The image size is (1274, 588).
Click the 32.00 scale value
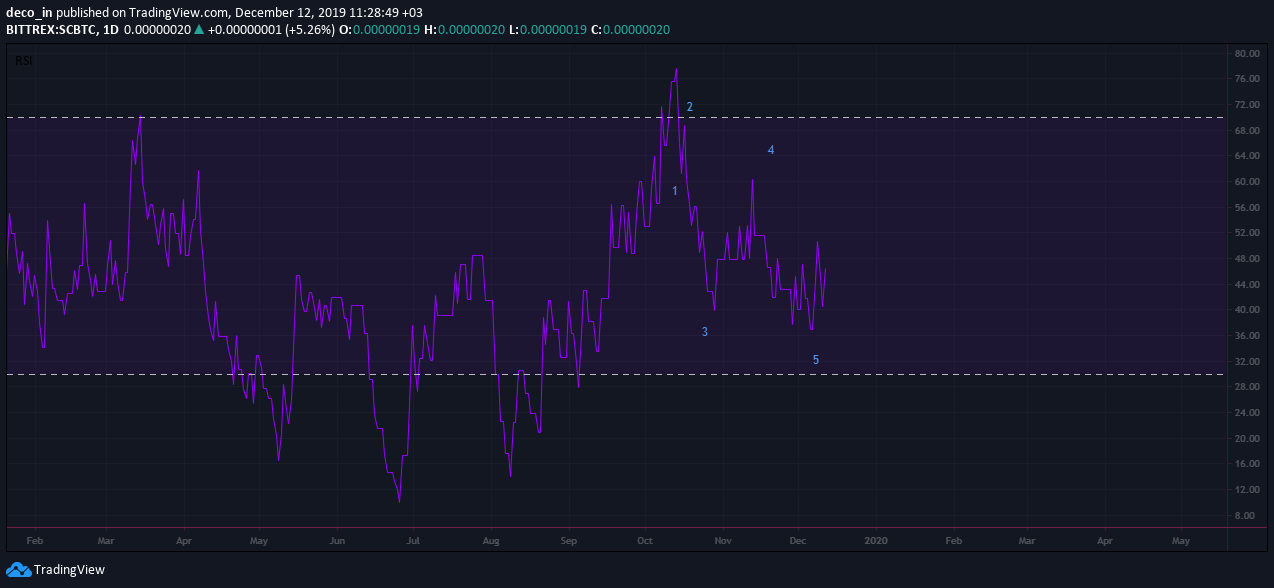coord(1246,361)
